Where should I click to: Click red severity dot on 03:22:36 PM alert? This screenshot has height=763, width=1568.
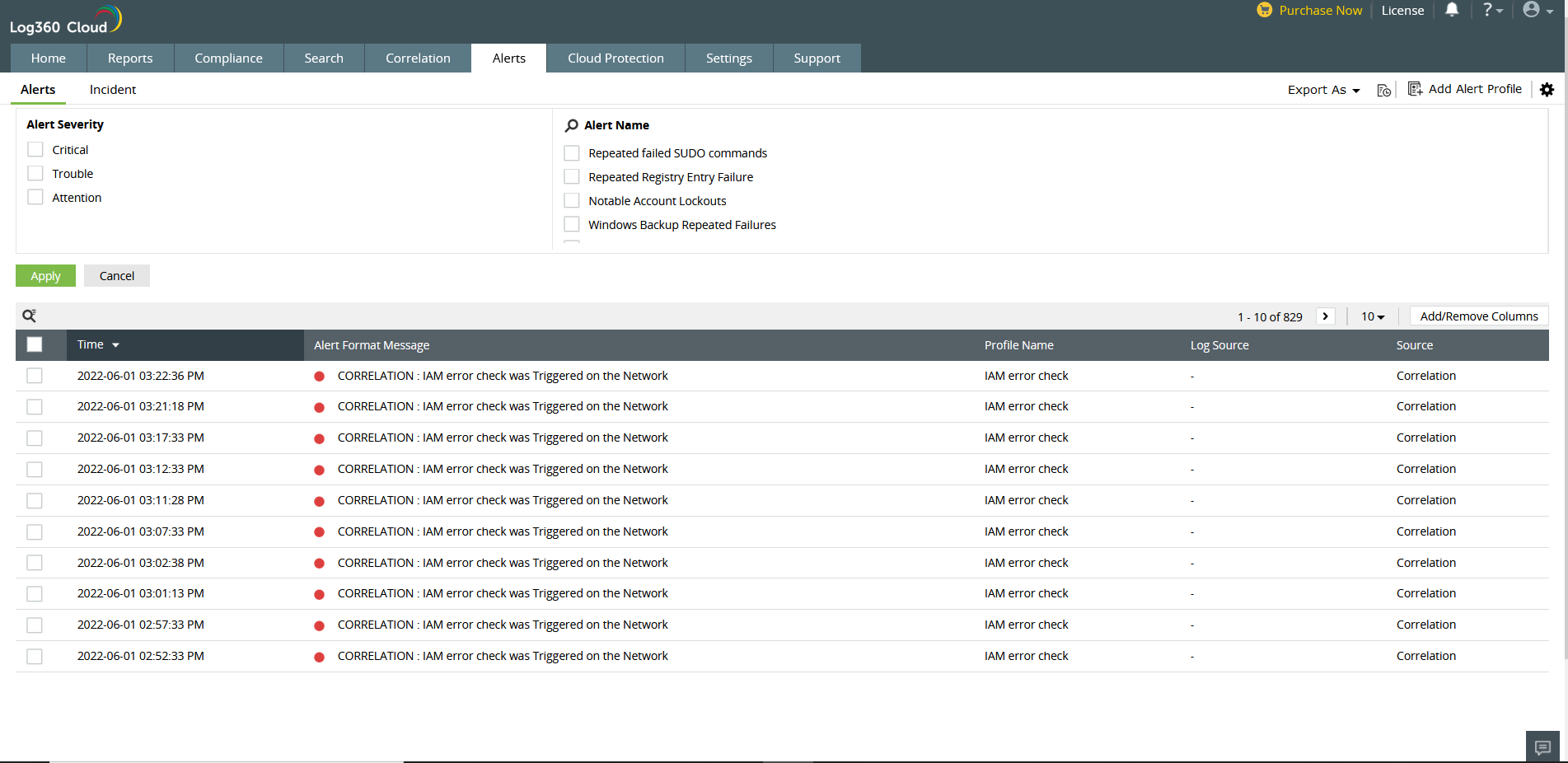pos(319,377)
